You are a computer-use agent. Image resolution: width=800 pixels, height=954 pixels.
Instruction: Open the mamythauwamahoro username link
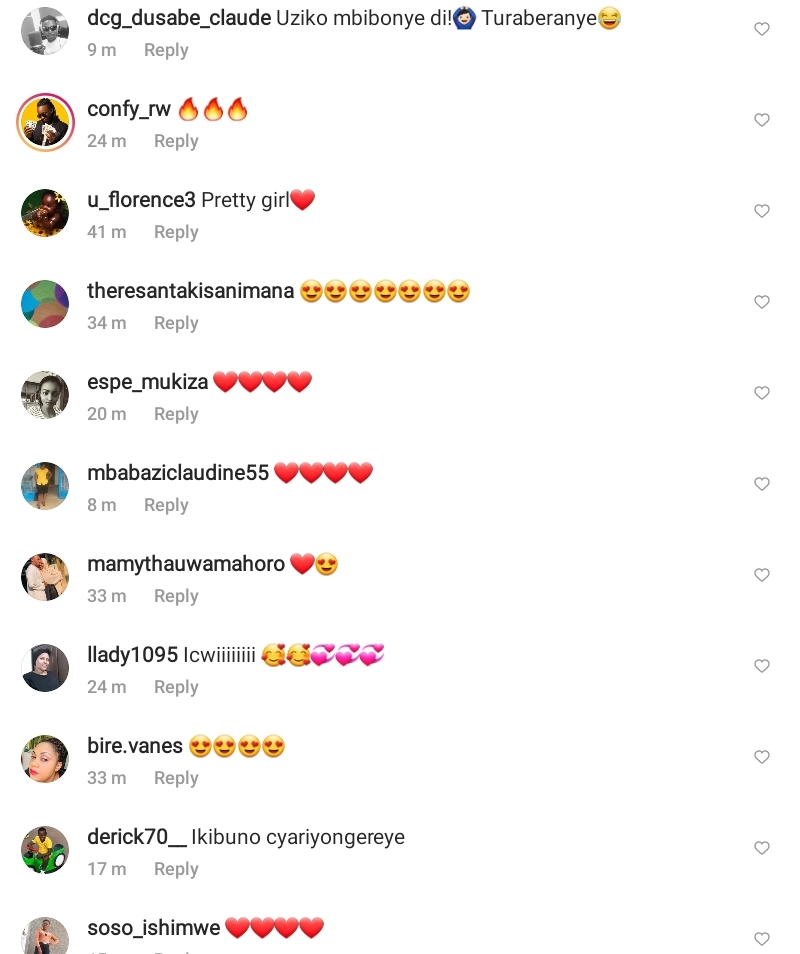(x=186, y=564)
